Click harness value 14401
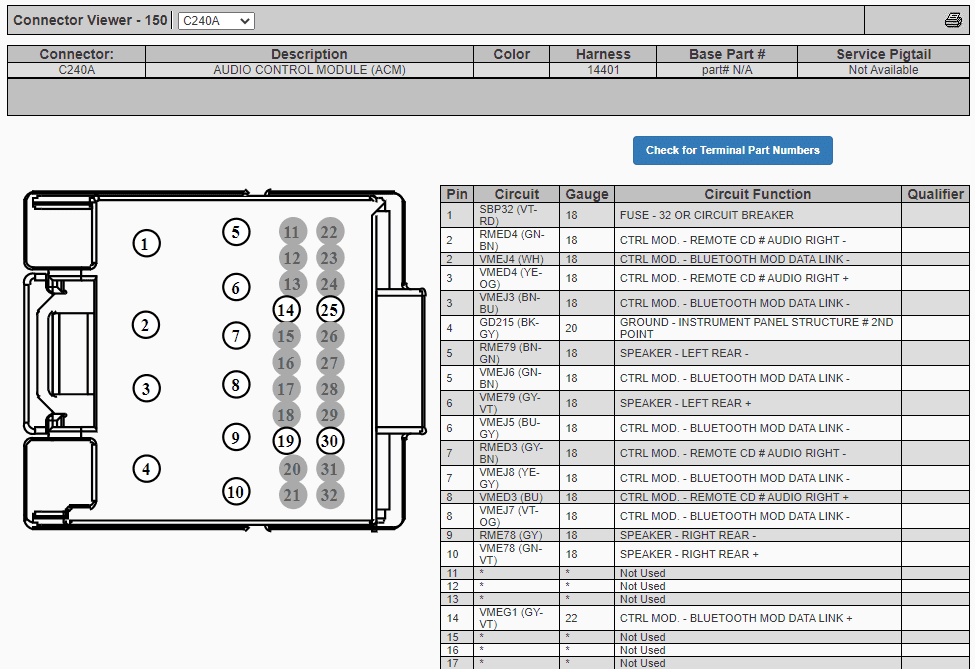The image size is (975, 669). pos(603,70)
